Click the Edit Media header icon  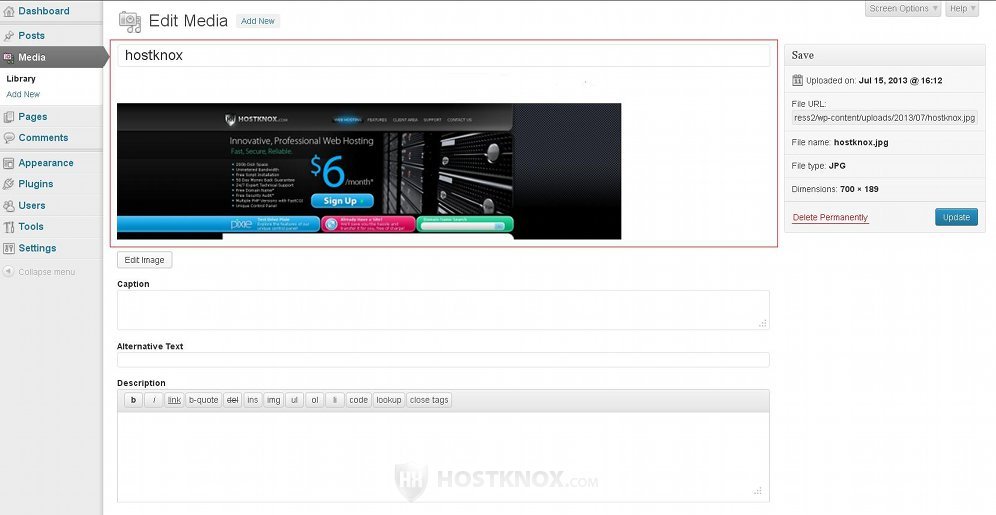(x=130, y=22)
